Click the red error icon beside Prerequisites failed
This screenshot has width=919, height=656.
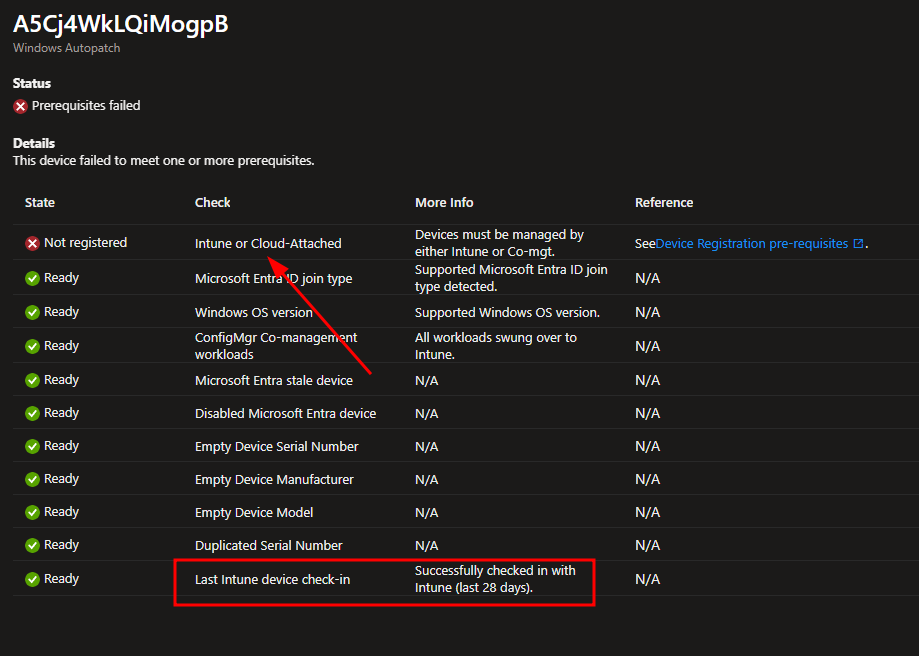pyautogui.click(x=21, y=106)
